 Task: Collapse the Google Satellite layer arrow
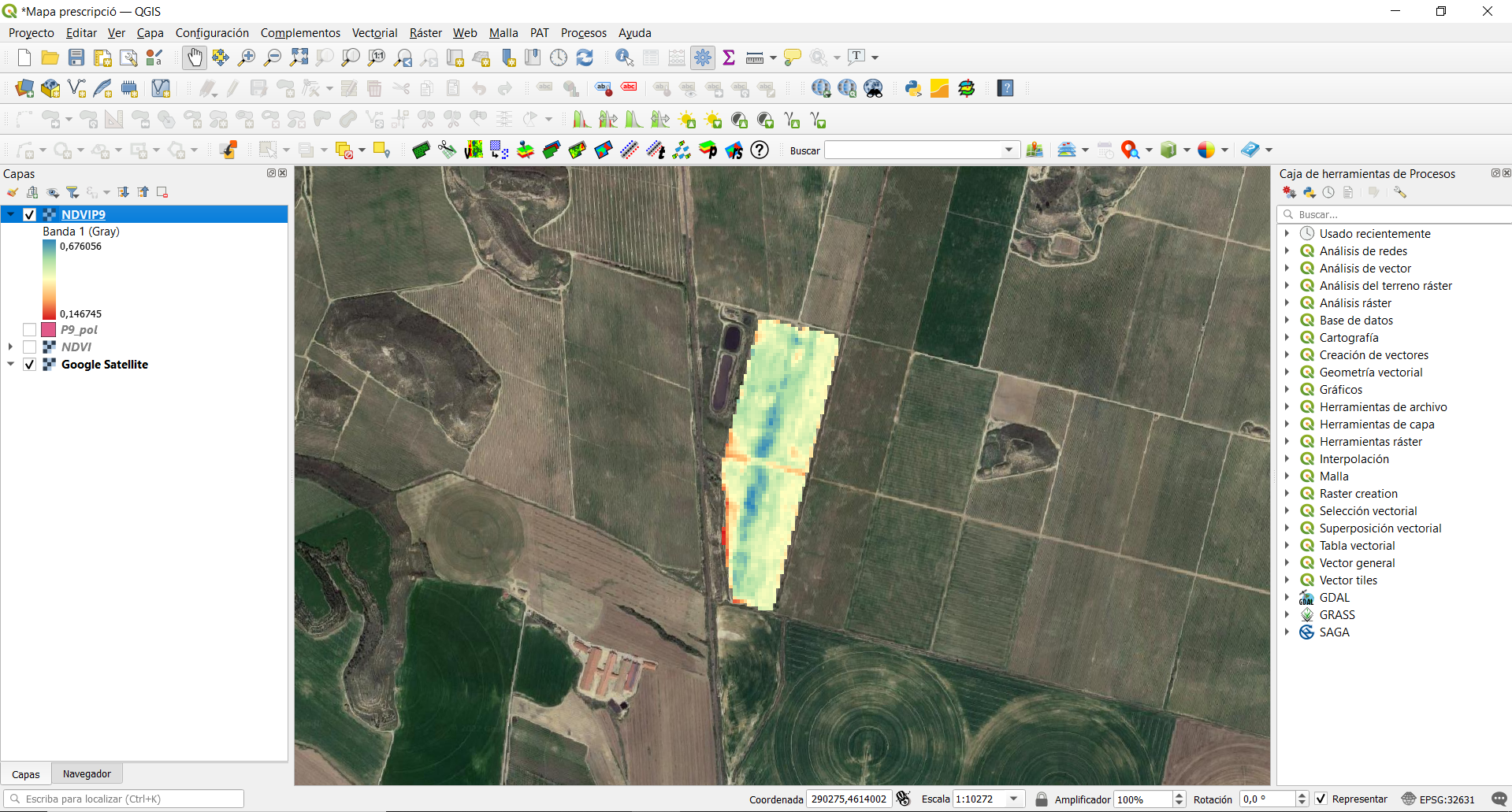click(x=11, y=365)
